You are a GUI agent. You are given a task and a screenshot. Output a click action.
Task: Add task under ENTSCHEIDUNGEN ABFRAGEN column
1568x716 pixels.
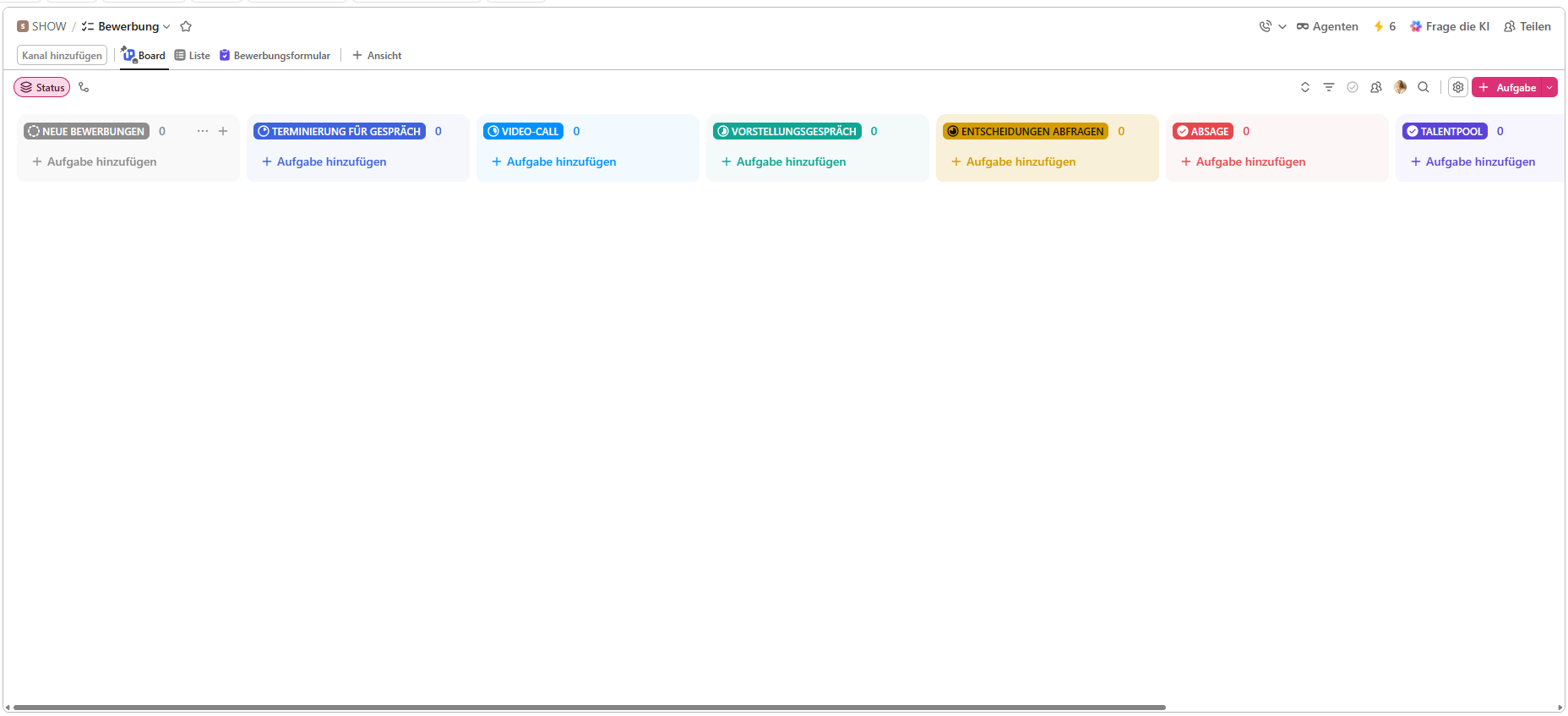coord(1013,161)
